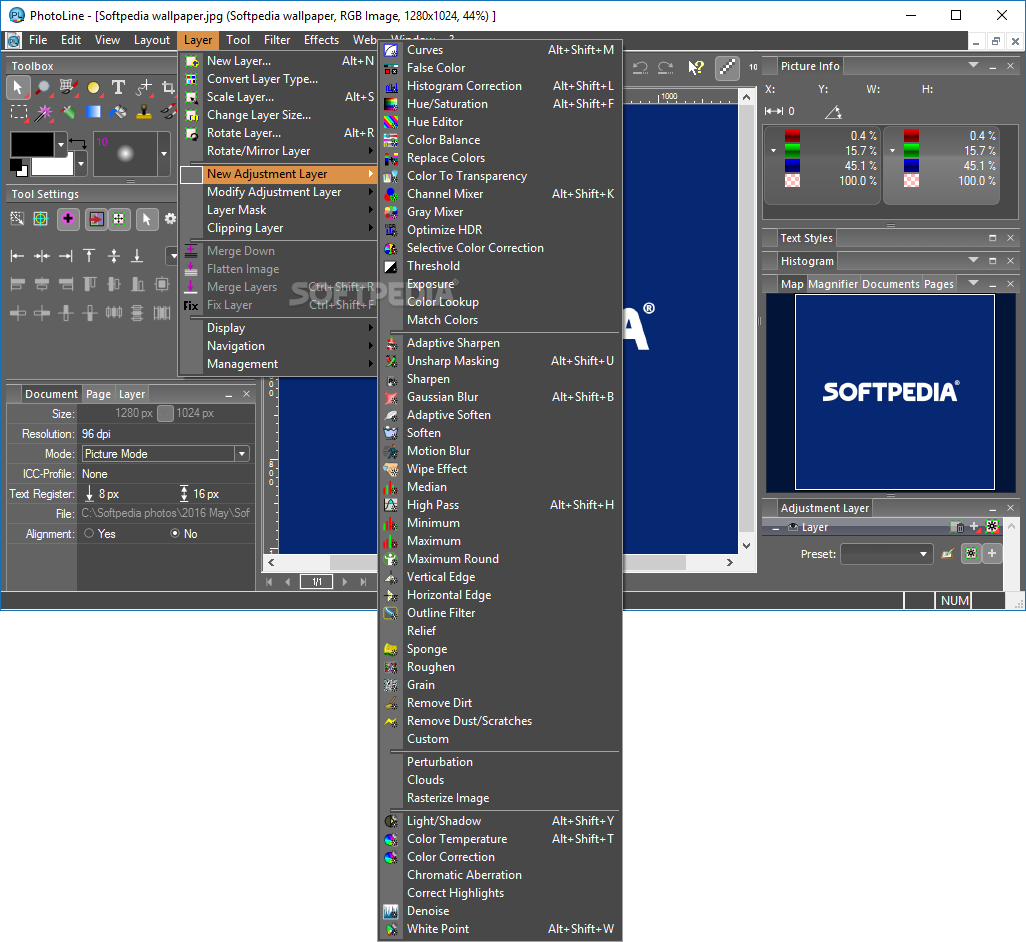The height and width of the screenshot is (942, 1026).
Task: Click the Map panel image thumbnail
Action: [x=894, y=392]
